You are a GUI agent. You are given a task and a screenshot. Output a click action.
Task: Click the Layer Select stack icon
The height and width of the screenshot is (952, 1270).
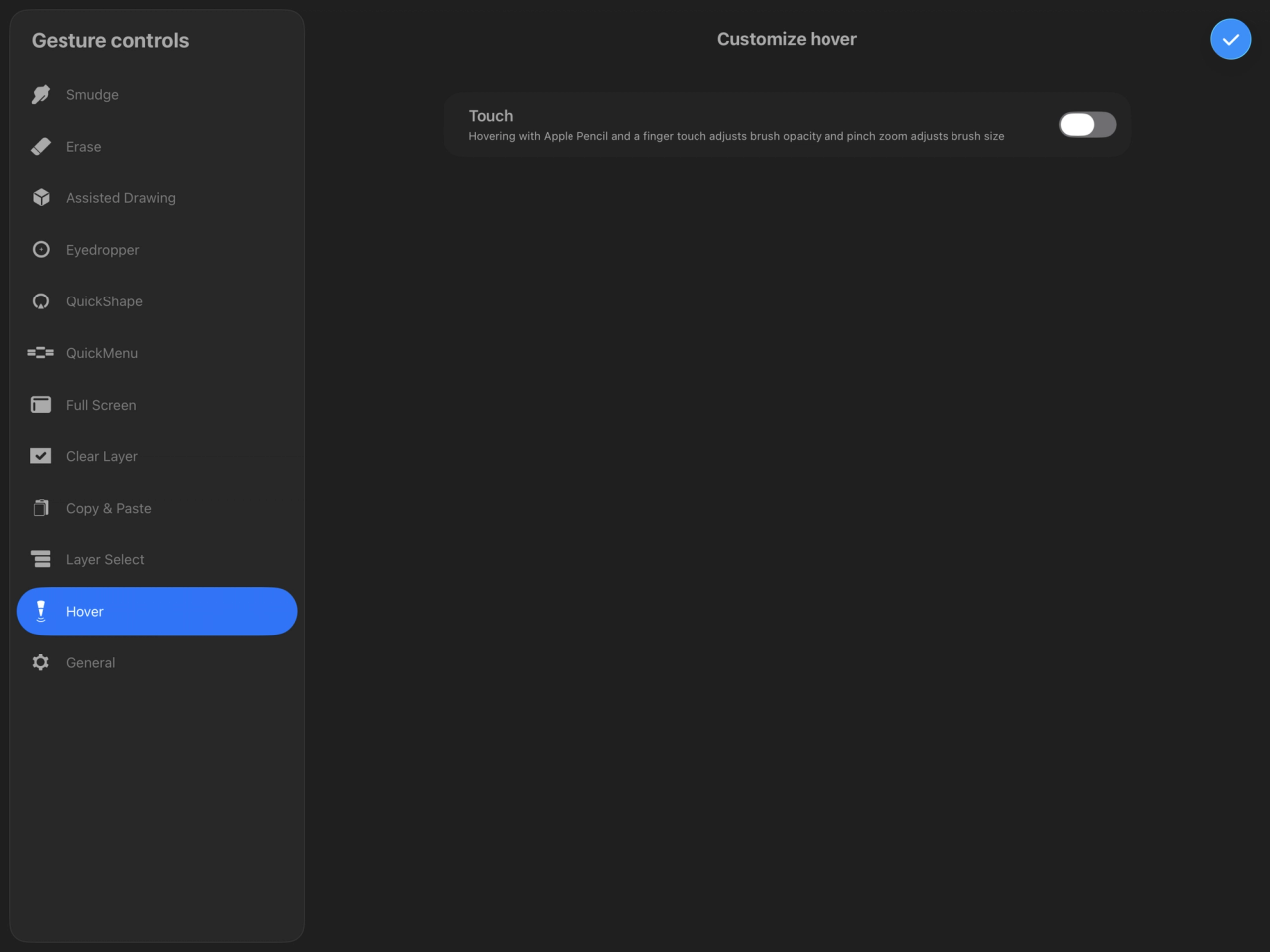[41, 559]
